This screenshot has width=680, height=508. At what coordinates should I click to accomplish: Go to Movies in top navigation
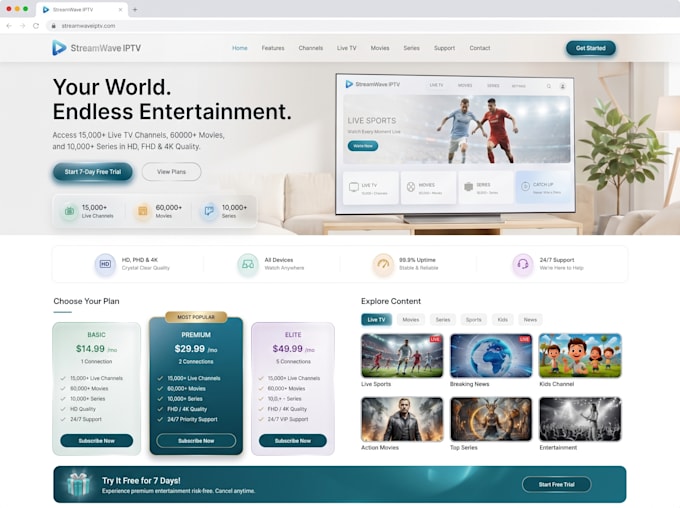[x=380, y=48]
